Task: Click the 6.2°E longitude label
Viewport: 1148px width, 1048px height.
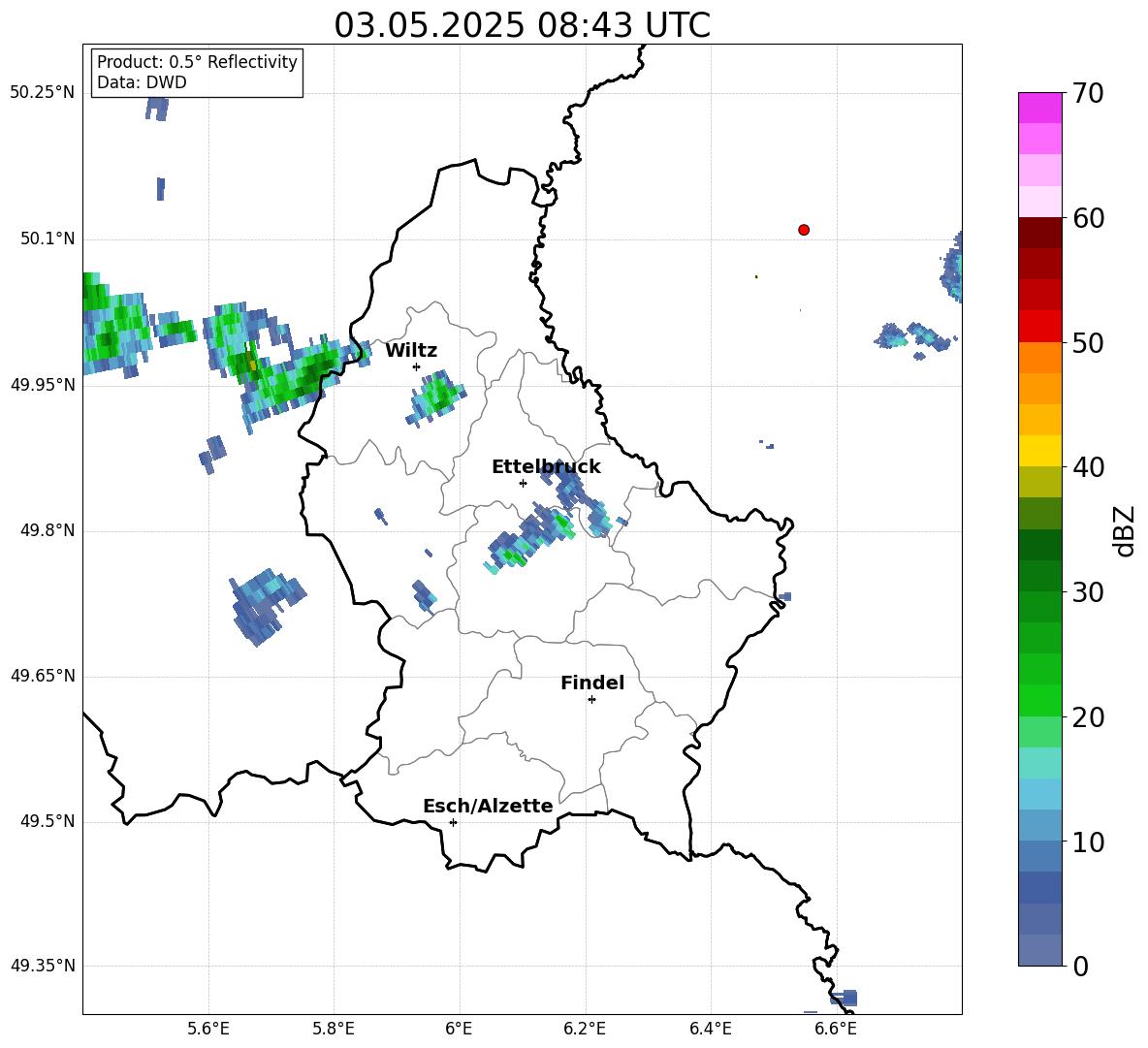Action: 585,1029
